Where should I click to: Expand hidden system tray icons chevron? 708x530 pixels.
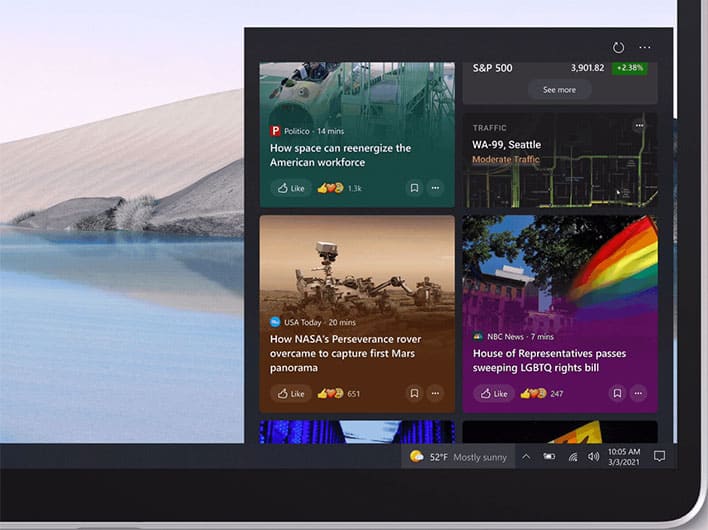tap(526, 456)
